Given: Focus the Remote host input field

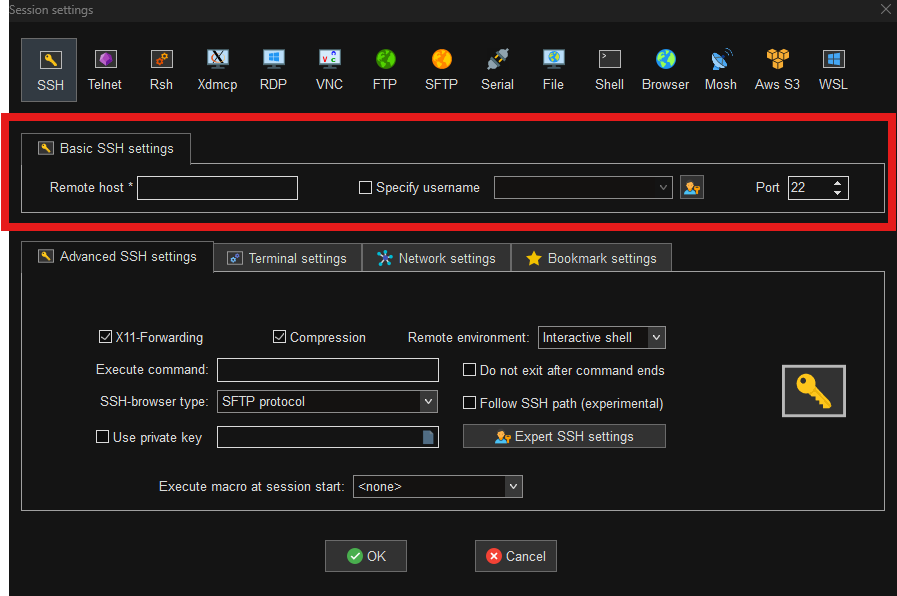Looking at the screenshot, I should 217,188.
